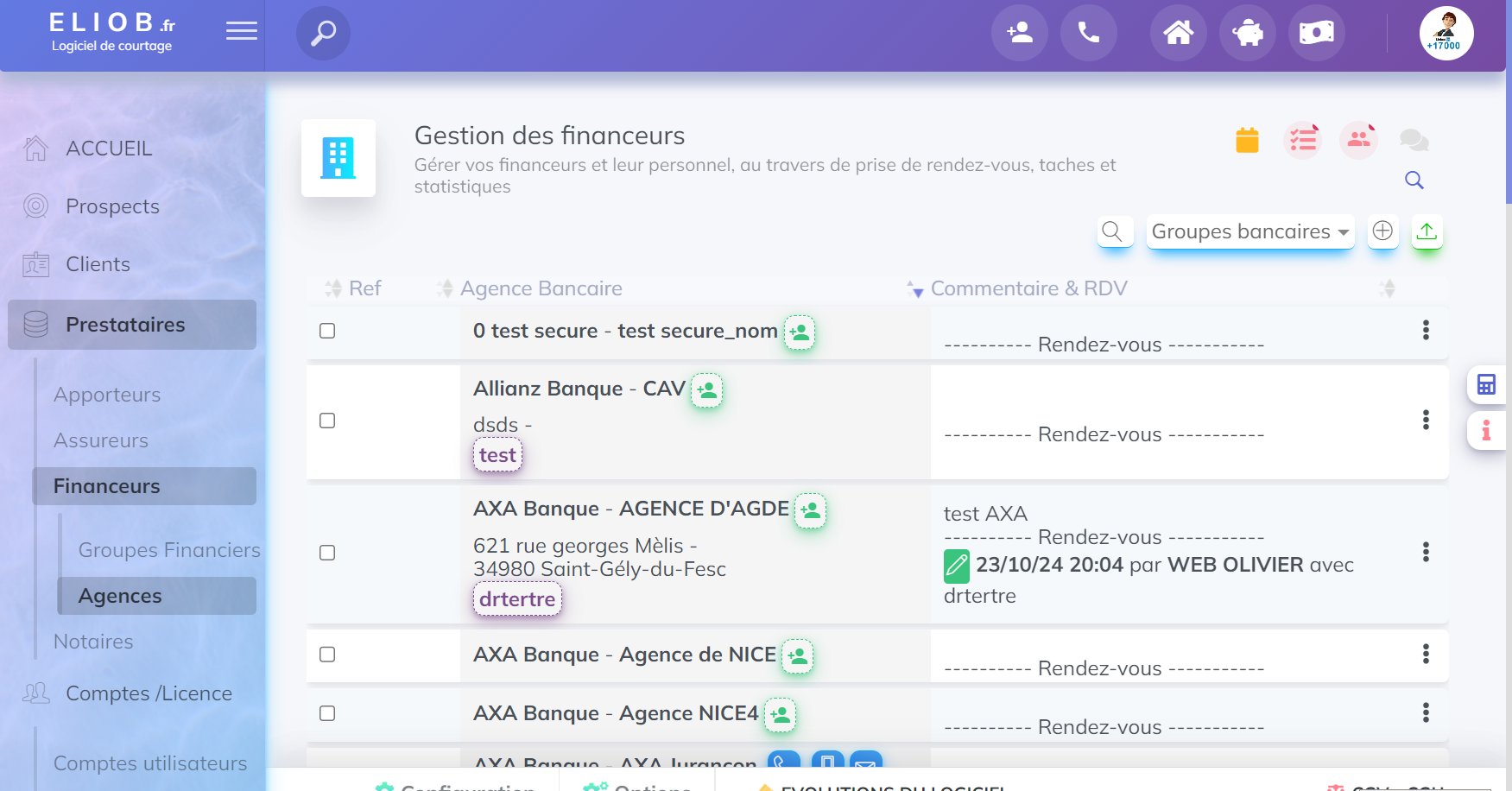Click the banknote money icon
This screenshot has height=791, width=1512.
(x=1317, y=33)
